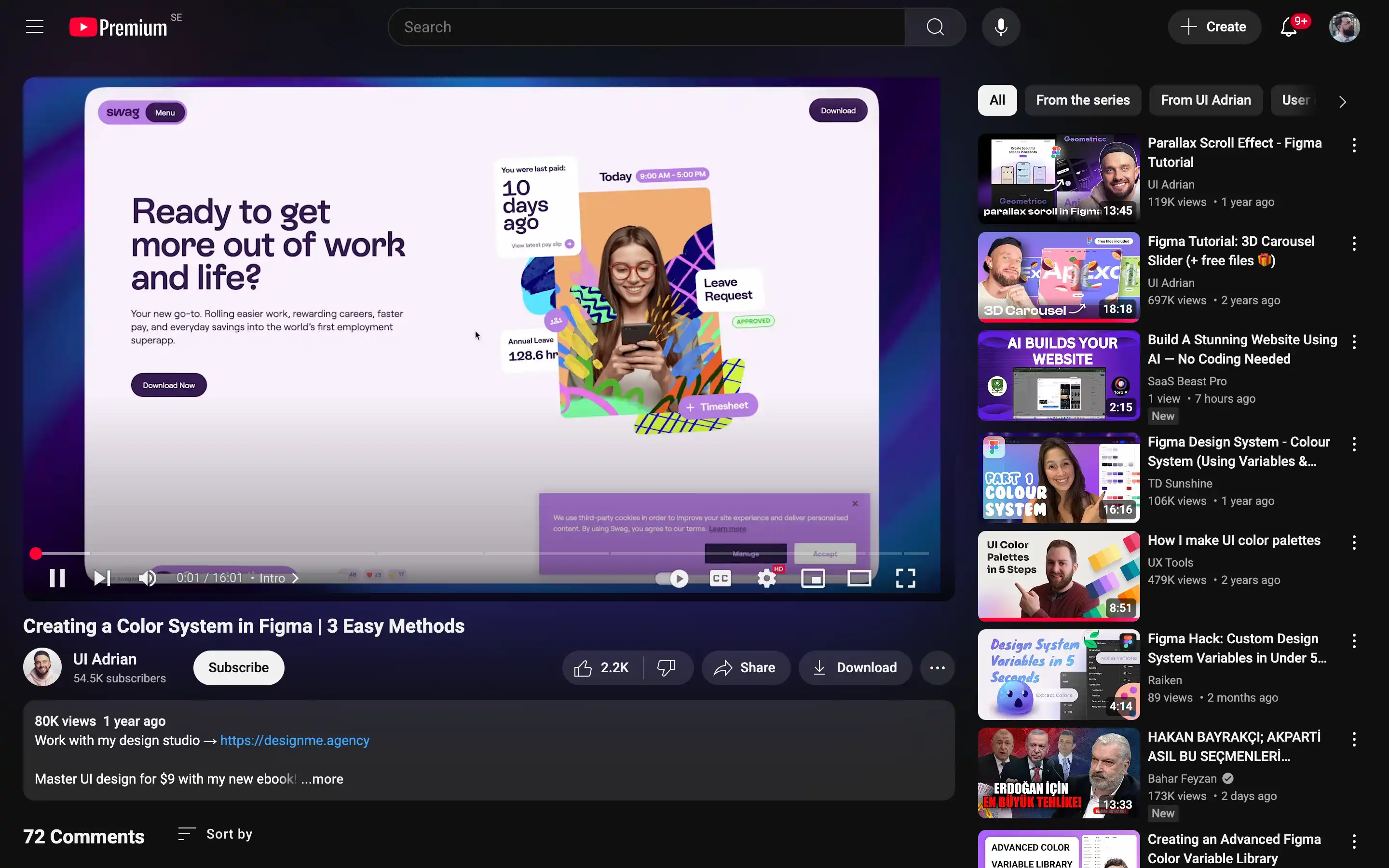Toggle closed captions
The height and width of the screenshot is (868, 1389).
coord(720,578)
